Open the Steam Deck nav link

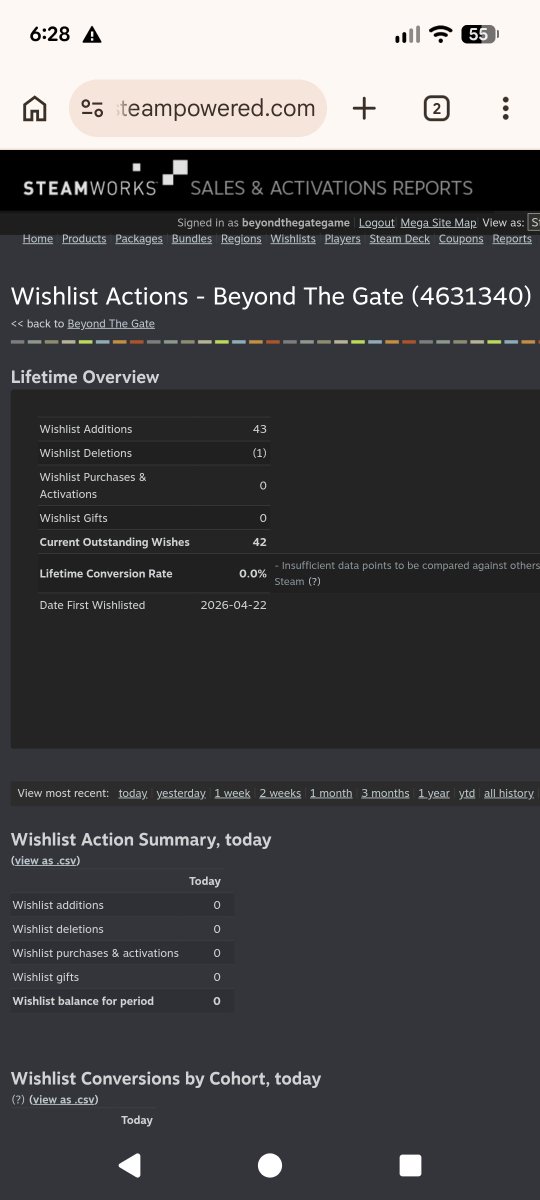(x=400, y=239)
